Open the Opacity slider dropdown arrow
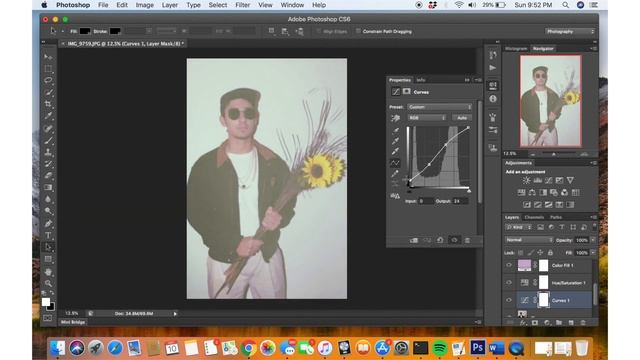Image resolution: width=640 pixels, height=360 pixels. tap(593, 240)
